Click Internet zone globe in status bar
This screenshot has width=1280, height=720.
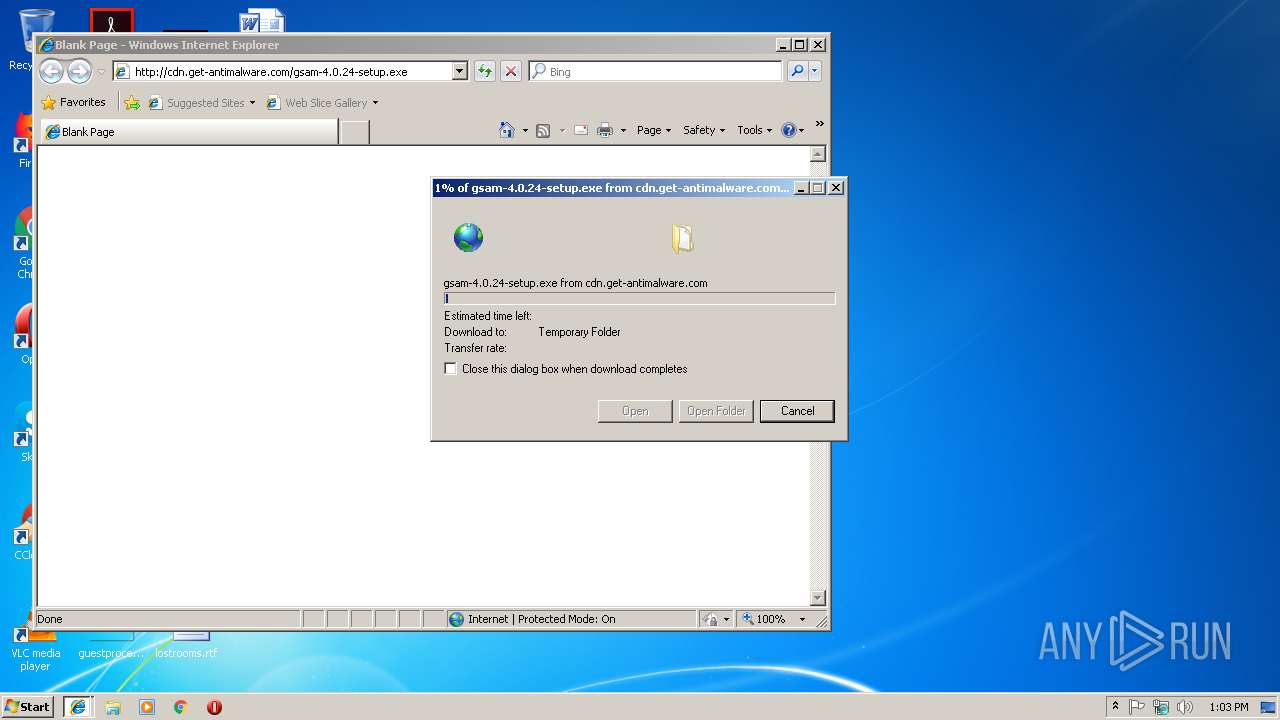pyautogui.click(x=457, y=619)
